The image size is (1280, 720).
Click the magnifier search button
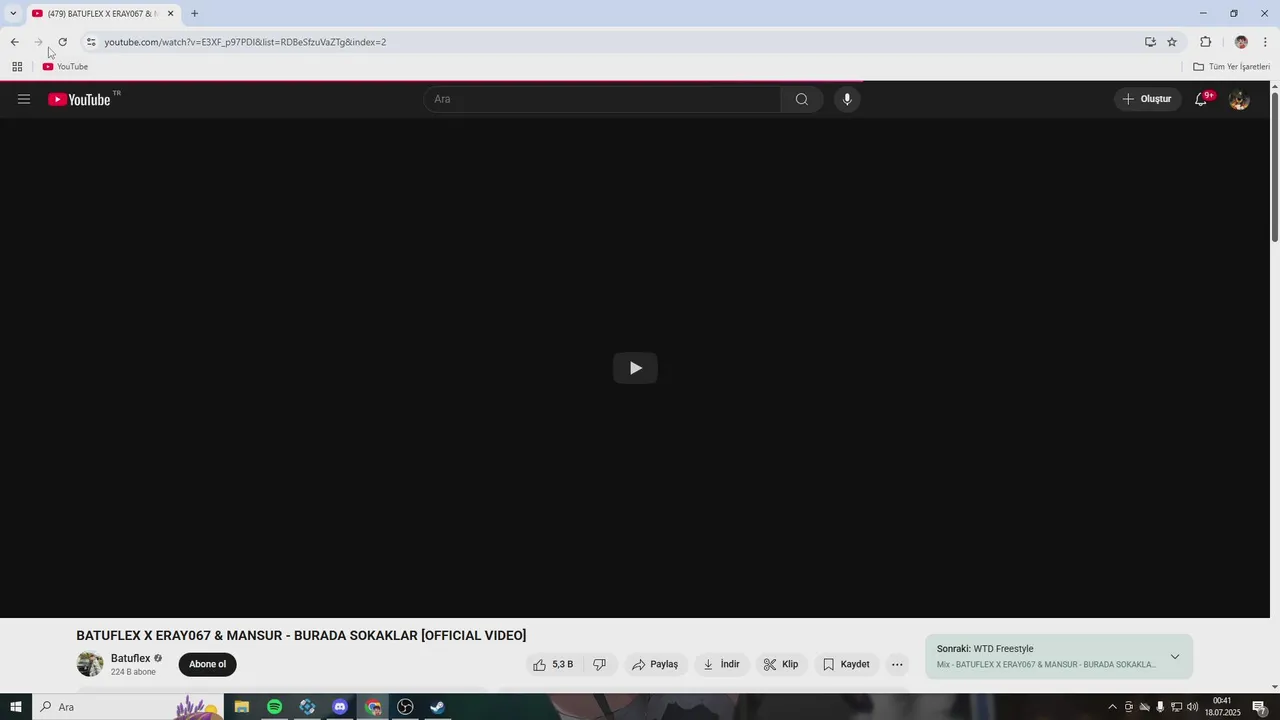[802, 99]
